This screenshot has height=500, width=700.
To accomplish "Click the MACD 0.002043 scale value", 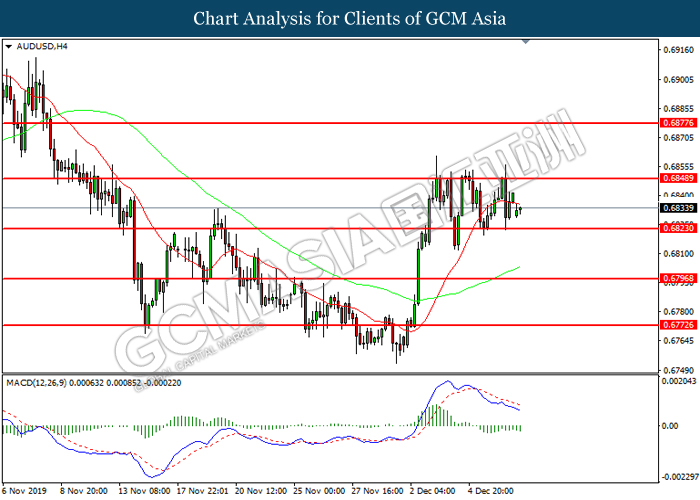I will tap(679, 381).
